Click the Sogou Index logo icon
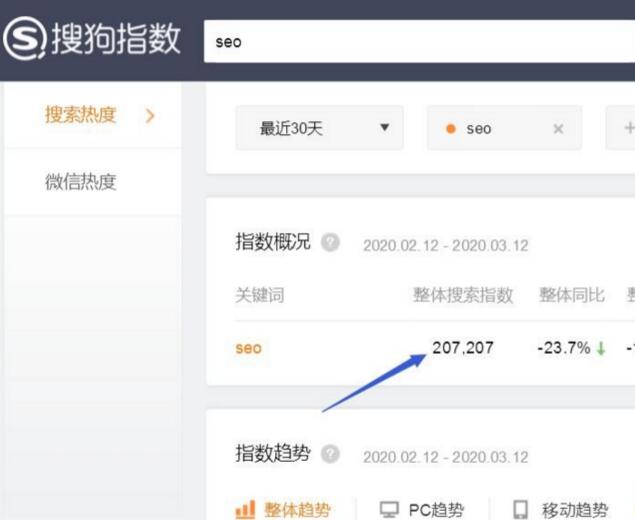635x520 pixels. pyautogui.click(x=25, y=38)
